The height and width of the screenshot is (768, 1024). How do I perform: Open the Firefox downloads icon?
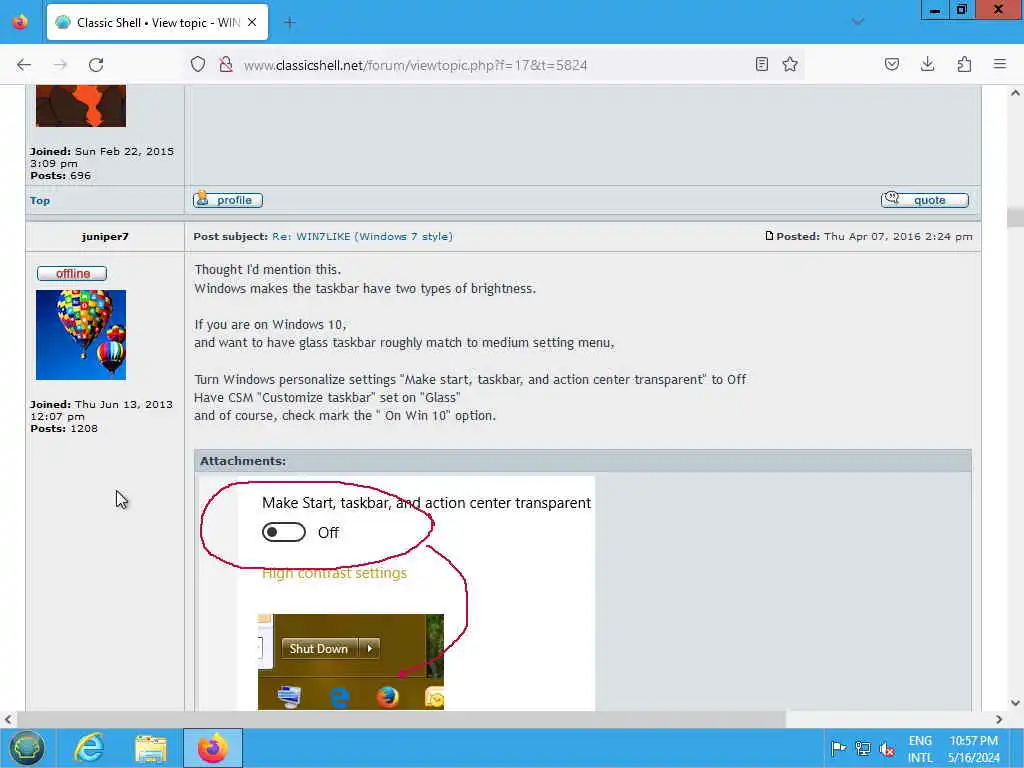pos(927,64)
